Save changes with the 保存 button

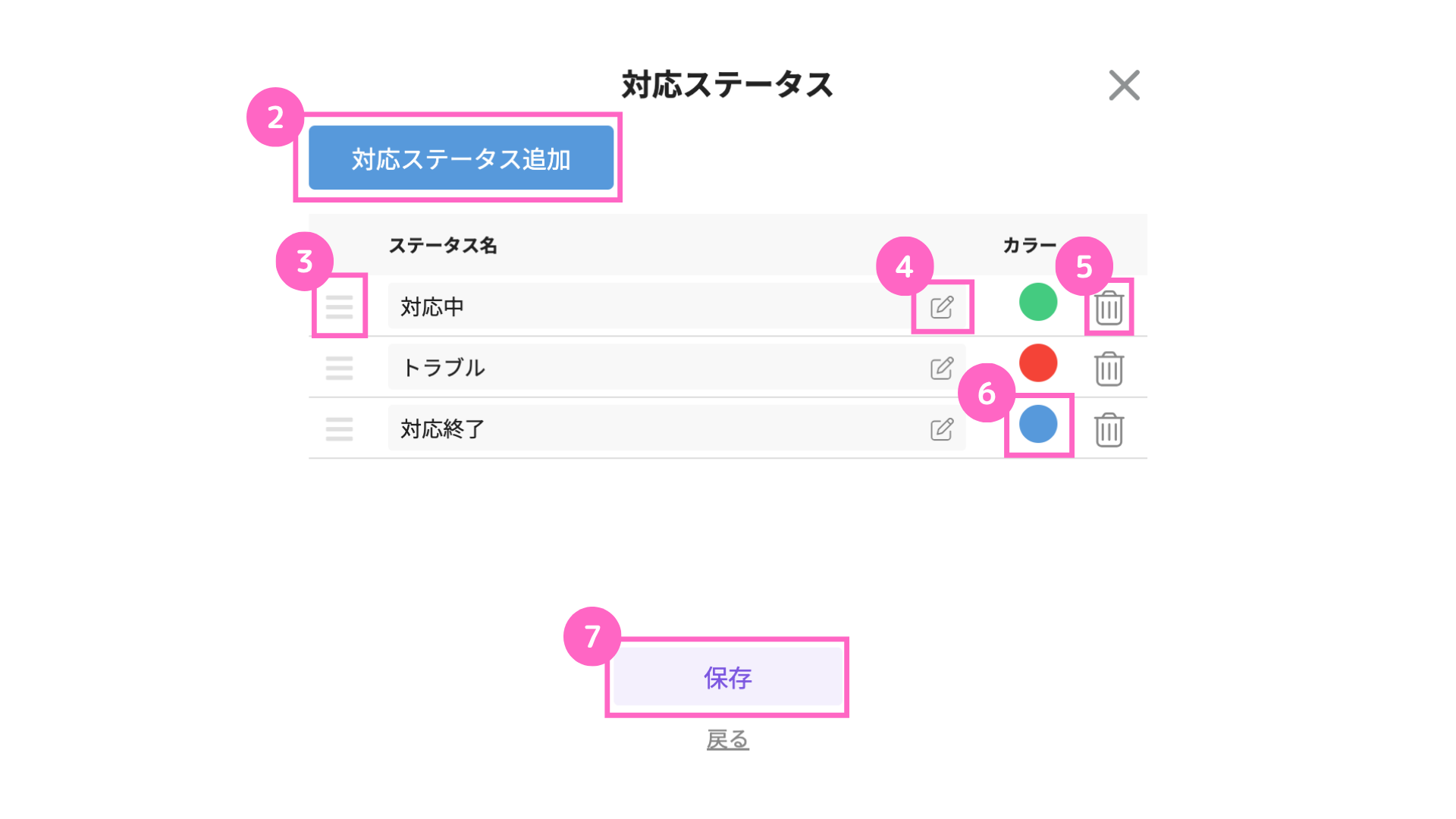[x=727, y=677]
